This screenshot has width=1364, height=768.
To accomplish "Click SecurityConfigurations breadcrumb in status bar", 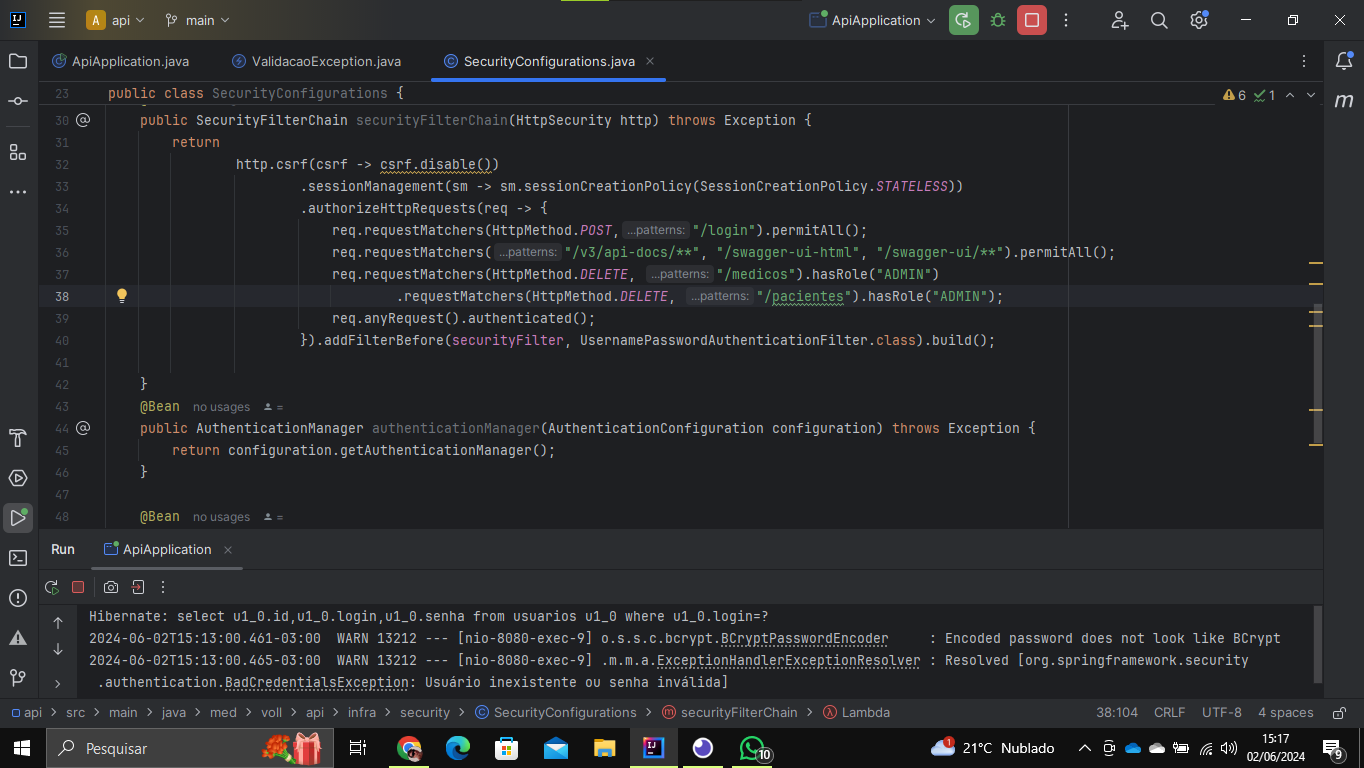I will [x=555, y=713].
